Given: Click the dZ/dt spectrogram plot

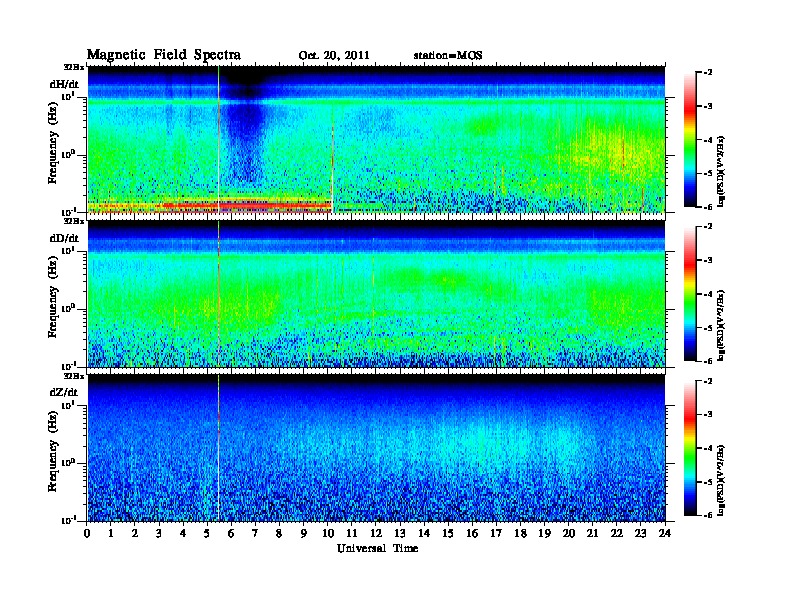Looking at the screenshot, I should pos(376,448).
